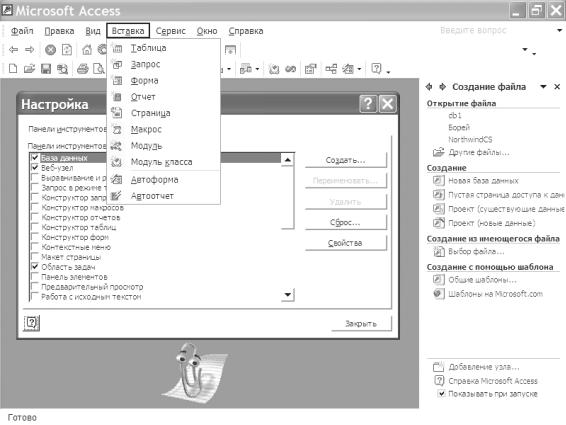This screenshot has height=425, width=566.
Task: Click the link chain toolbar icon
Action: (291, 68)
